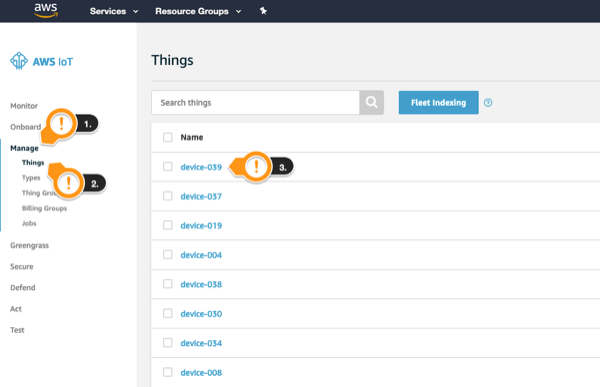Open the device-037 thing link
Image resolution: width=600 pixels, height=387 pixels.
point(201,196)
